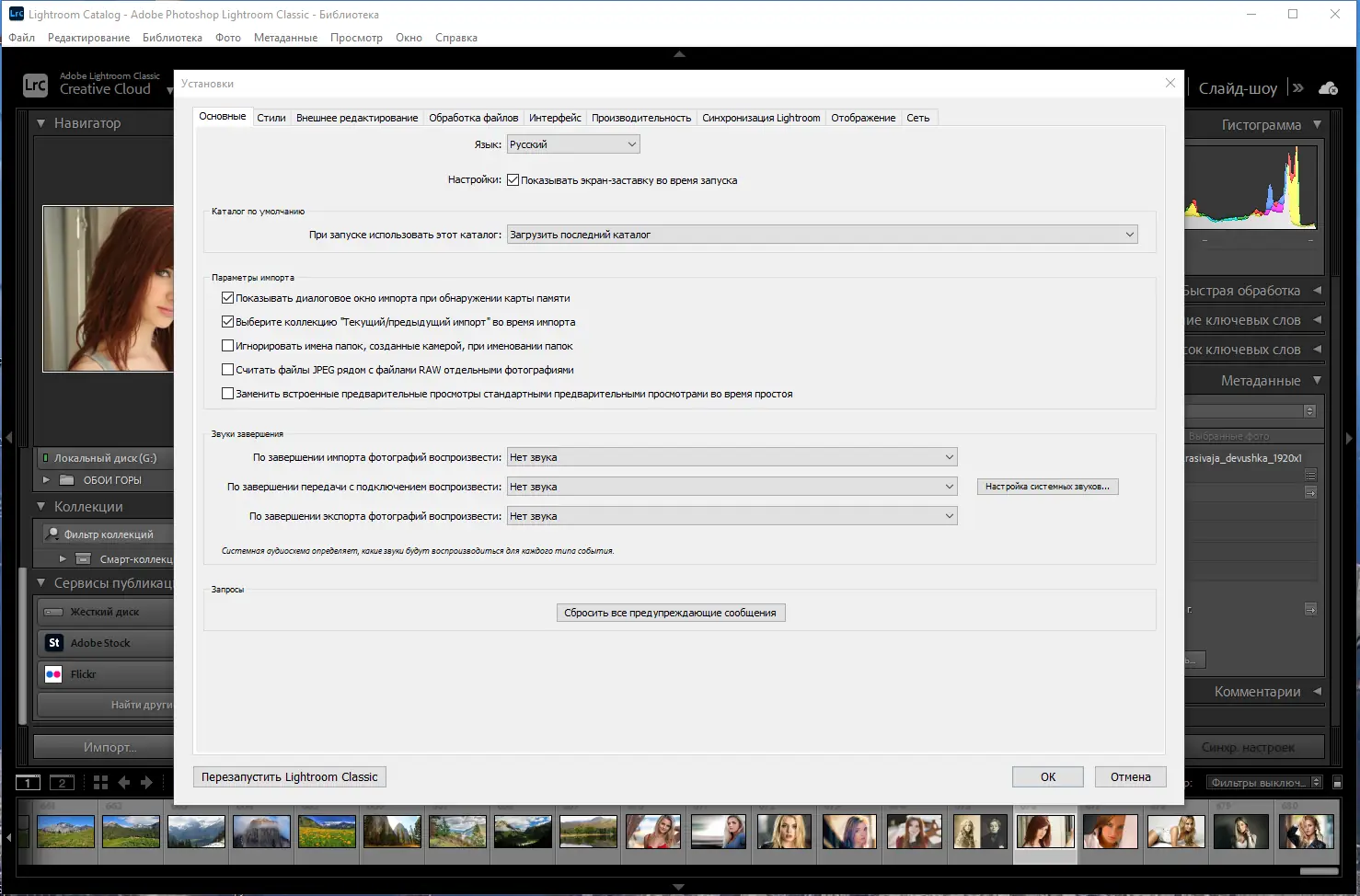Switch to Grid view icon

101,783
